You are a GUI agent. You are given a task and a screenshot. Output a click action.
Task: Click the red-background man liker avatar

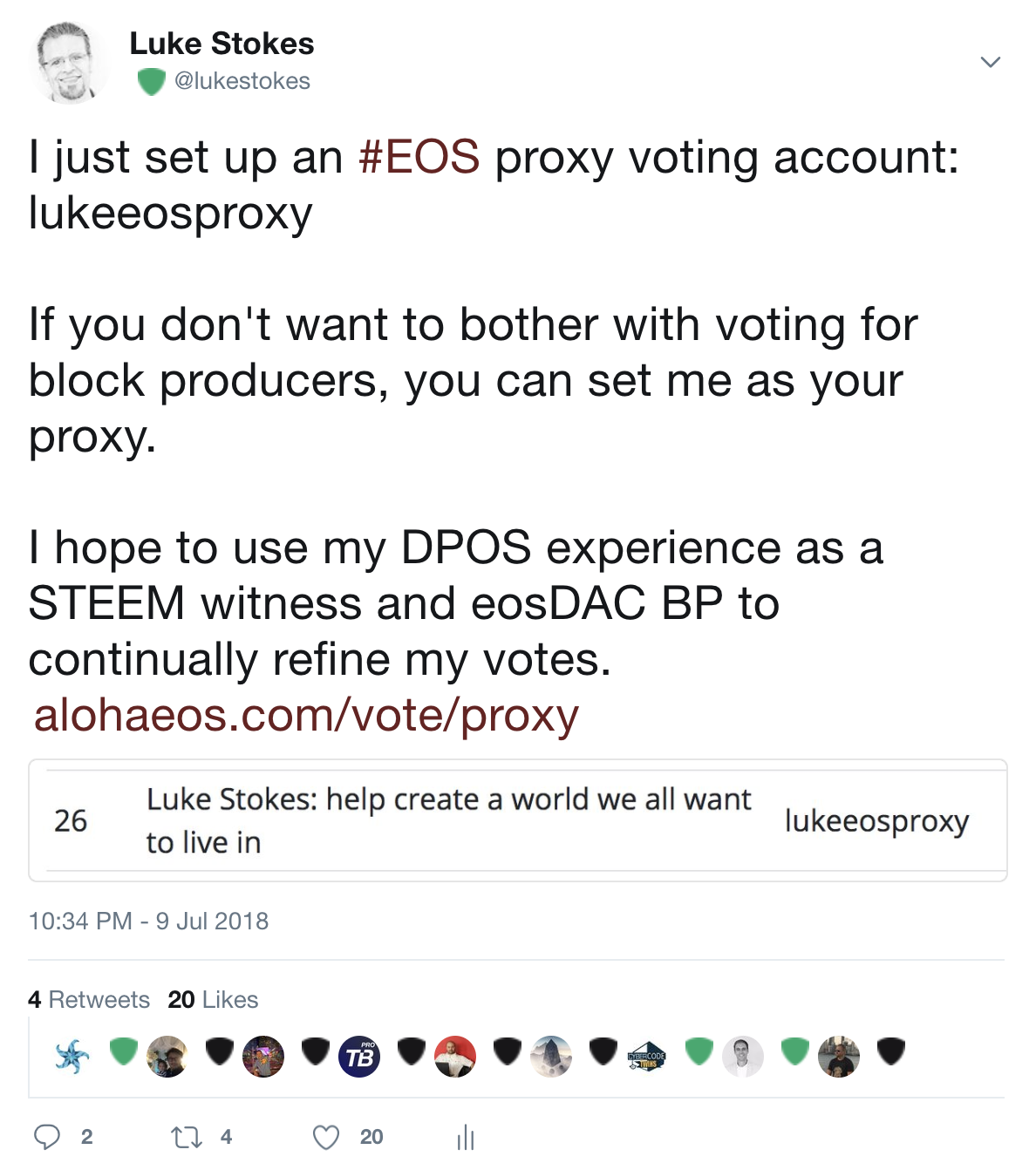[x=455, y=1057]
